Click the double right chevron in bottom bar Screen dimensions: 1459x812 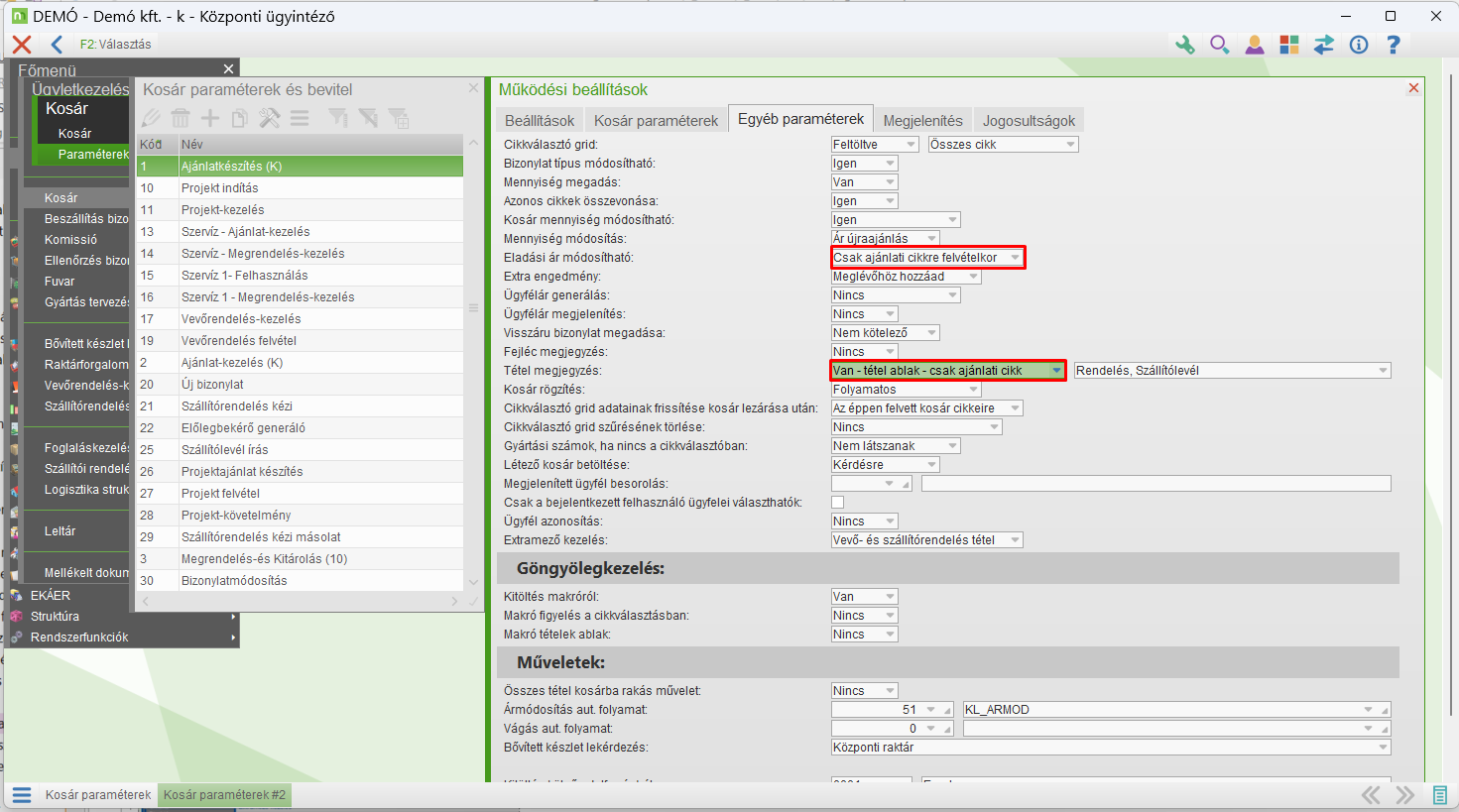[1405, 795]
